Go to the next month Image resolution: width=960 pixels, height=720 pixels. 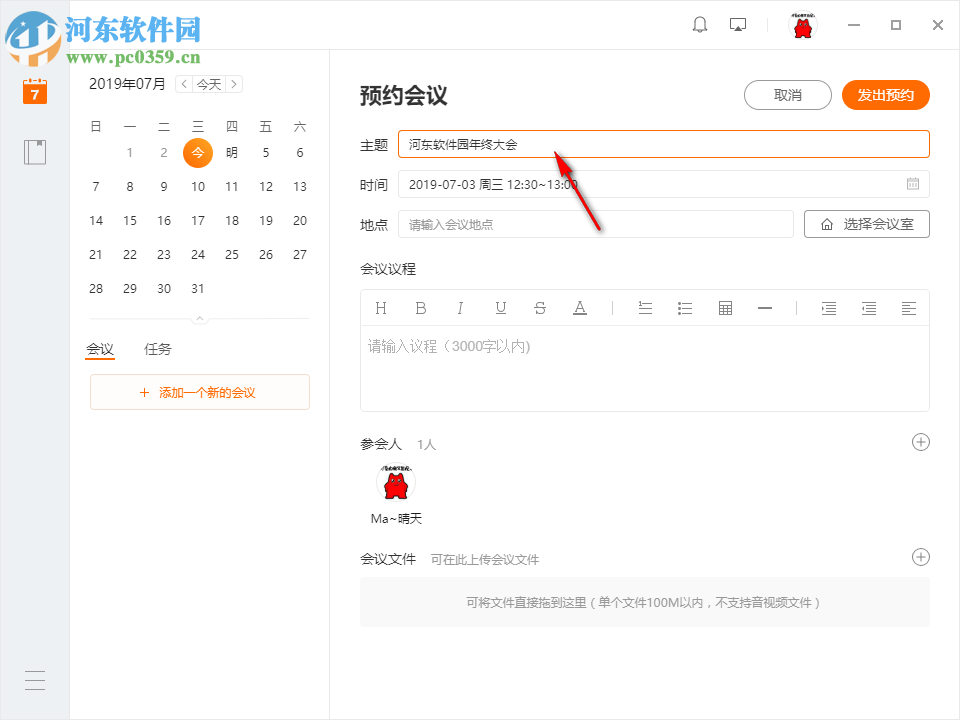(234, 84)
